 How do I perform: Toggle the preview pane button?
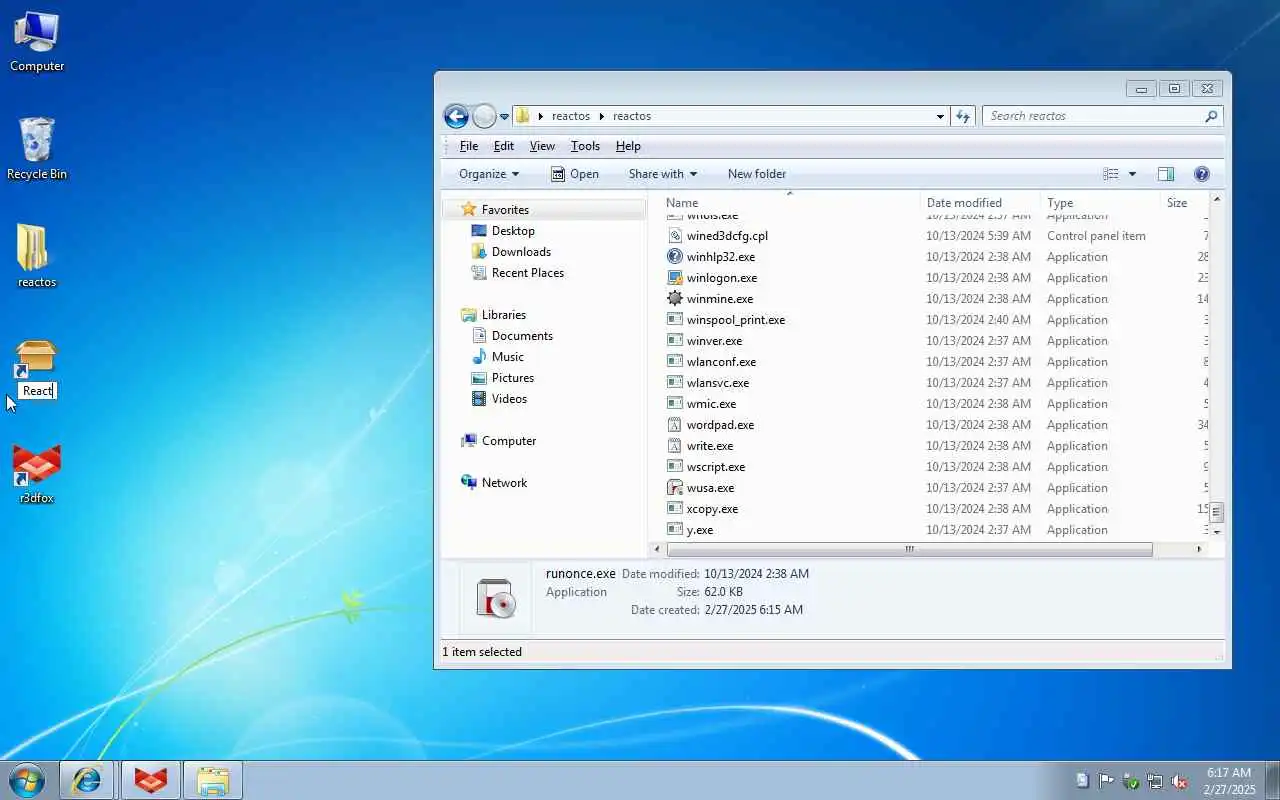coord(1166,174)
